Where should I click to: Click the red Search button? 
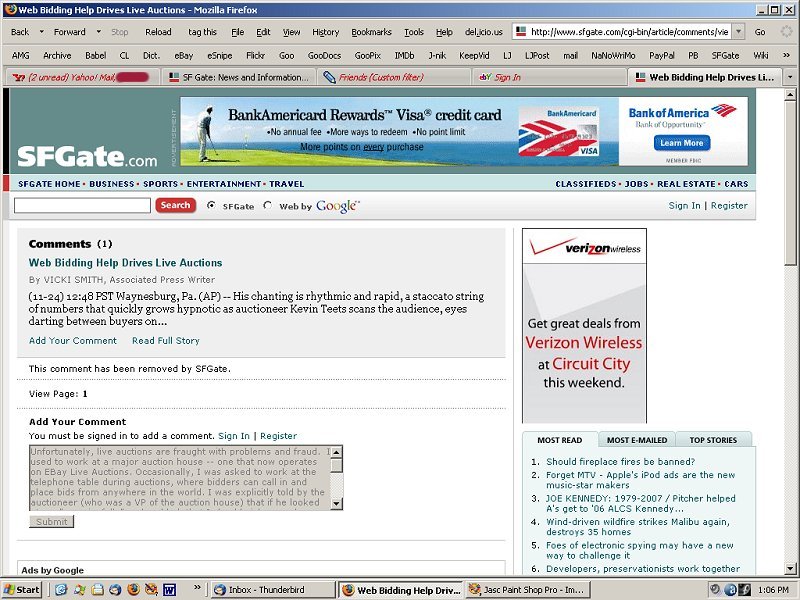coord(176,205)
